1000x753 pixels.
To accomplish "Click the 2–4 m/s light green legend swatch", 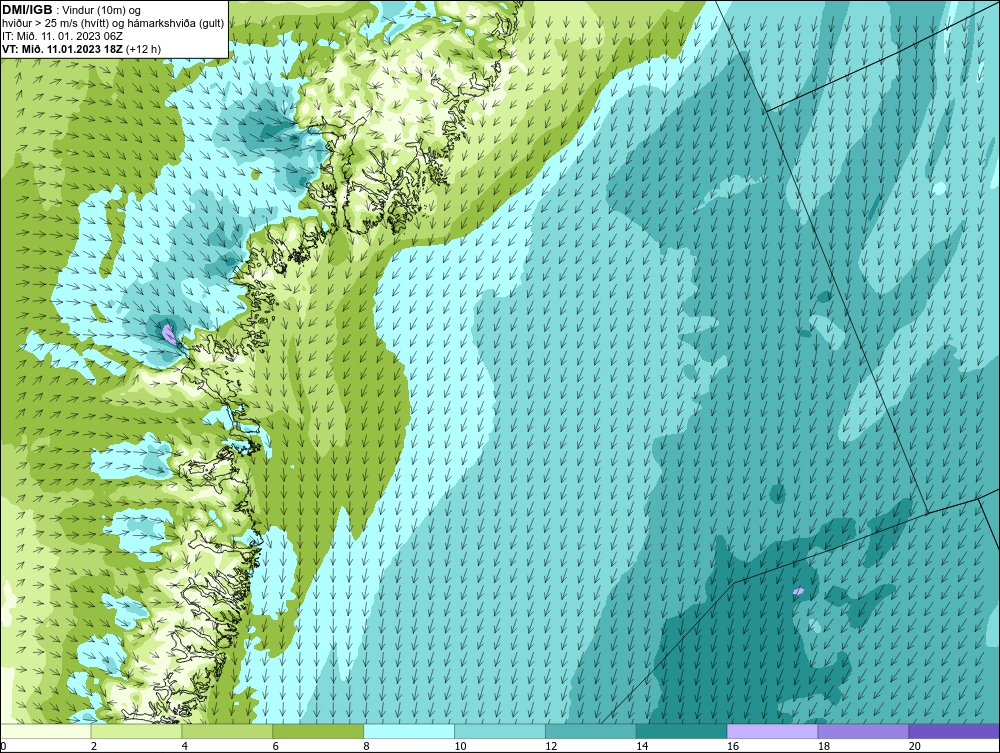I will click(x=136, y=731).
